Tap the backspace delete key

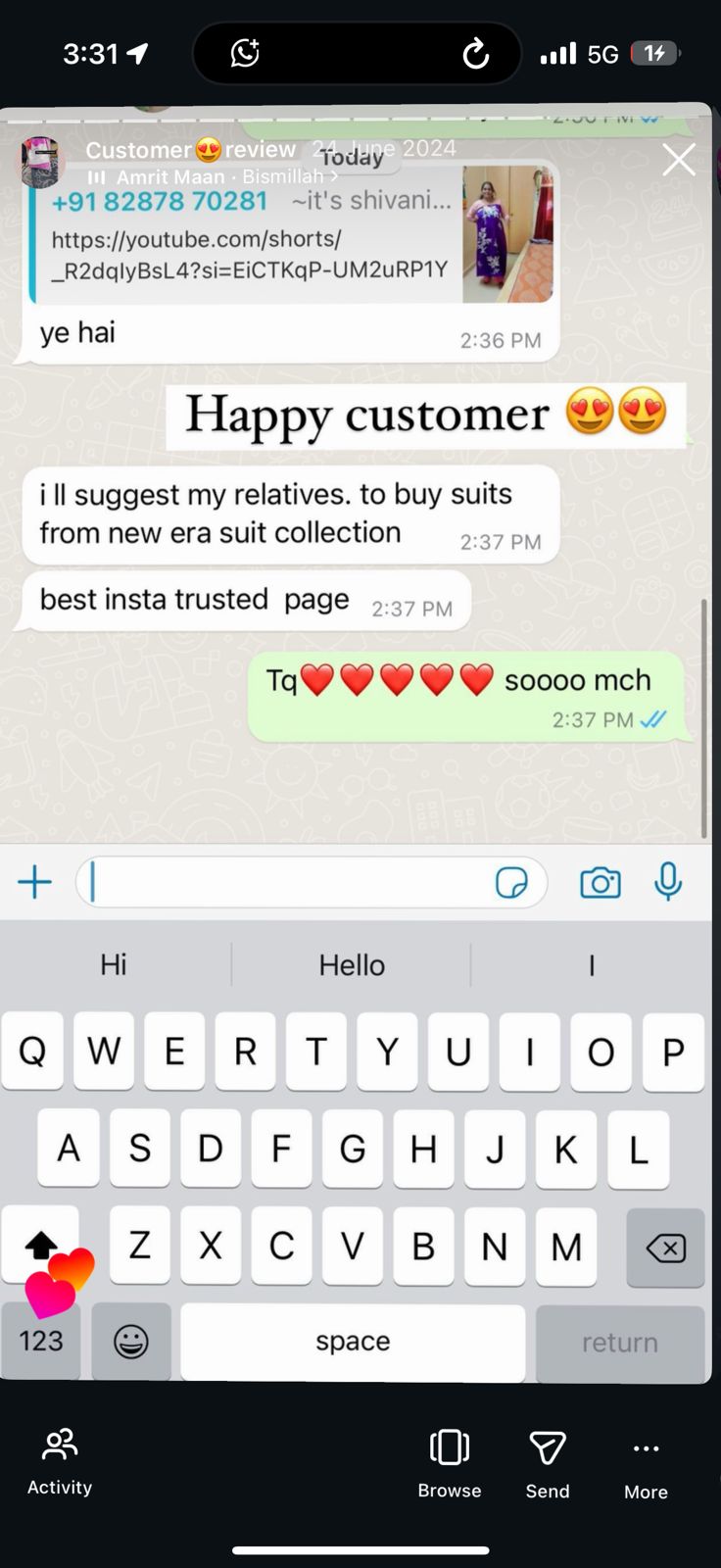(x=665, y=1248)
